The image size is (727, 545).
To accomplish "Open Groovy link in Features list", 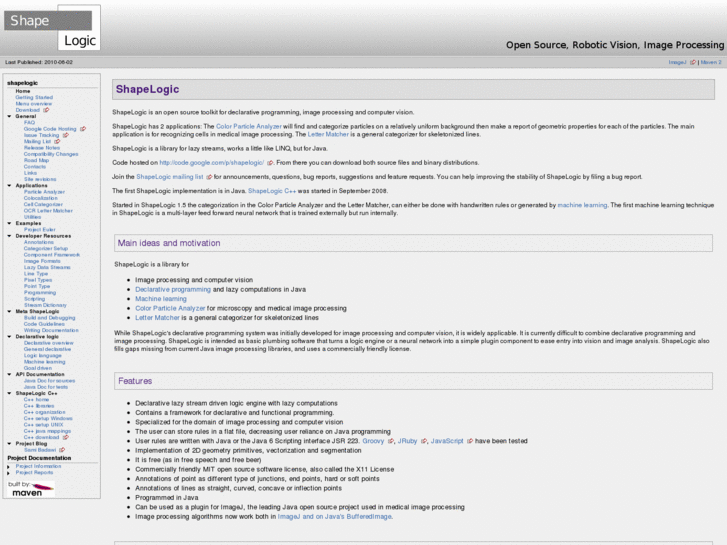I will point(373,441).
